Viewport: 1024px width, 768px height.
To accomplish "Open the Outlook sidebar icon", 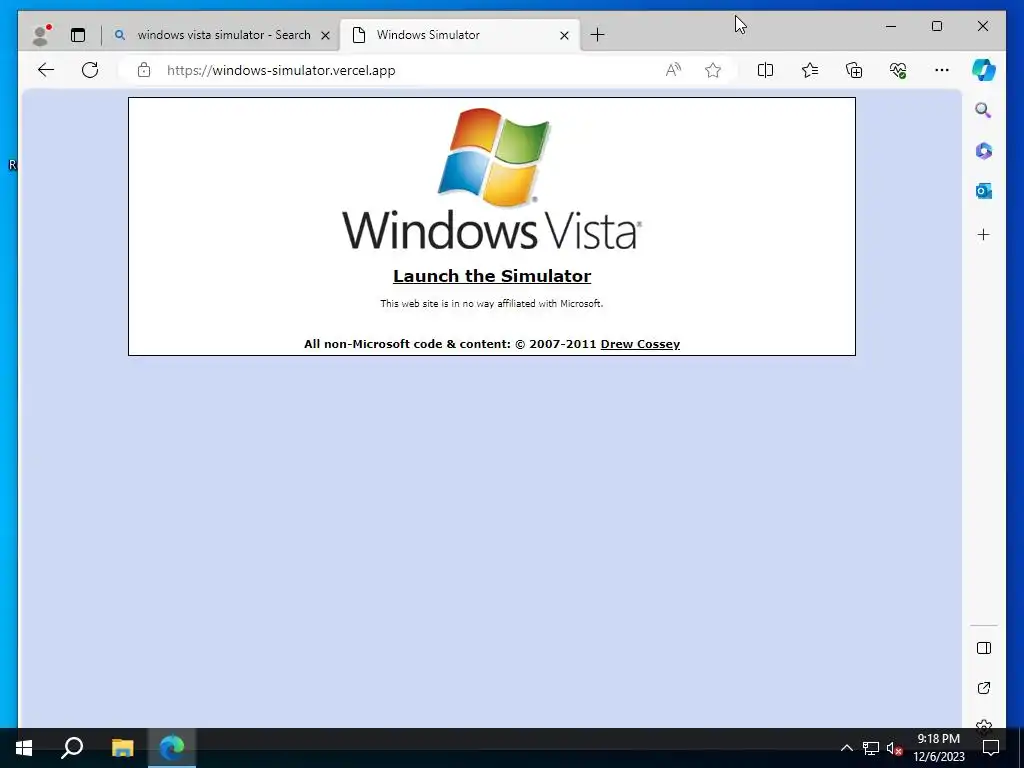I will (984, 191).
